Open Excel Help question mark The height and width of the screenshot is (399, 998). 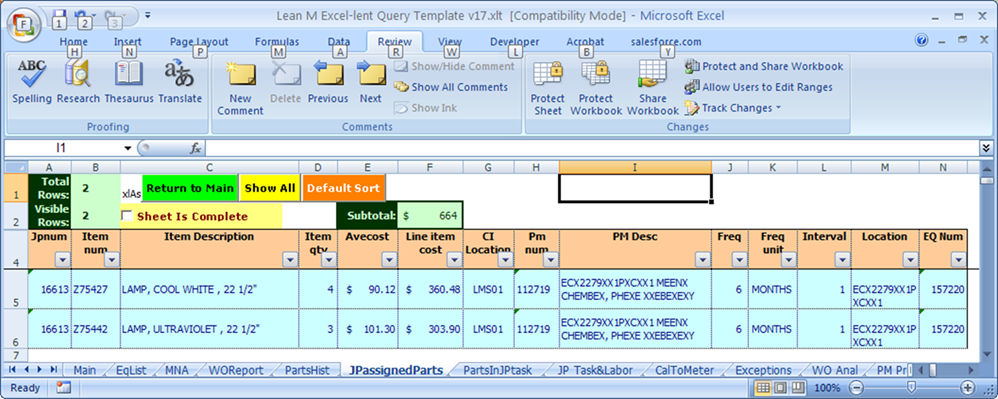click(x=921, y=41)
